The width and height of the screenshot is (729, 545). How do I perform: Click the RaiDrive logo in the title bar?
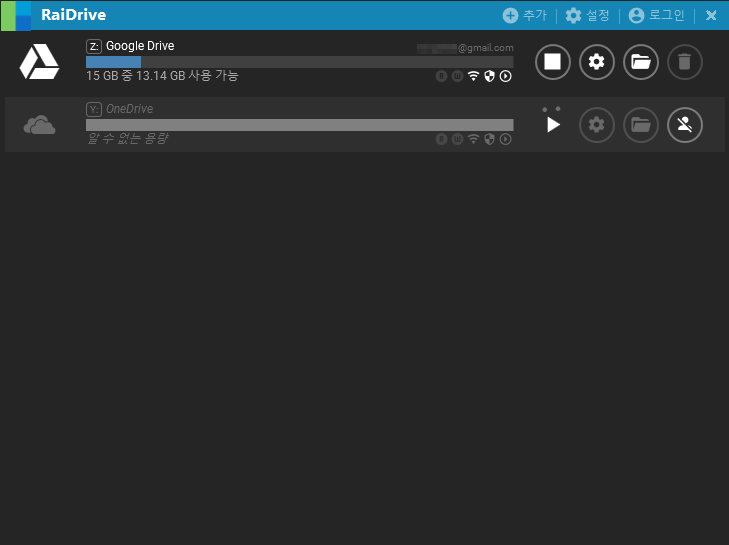click(16, 15)
